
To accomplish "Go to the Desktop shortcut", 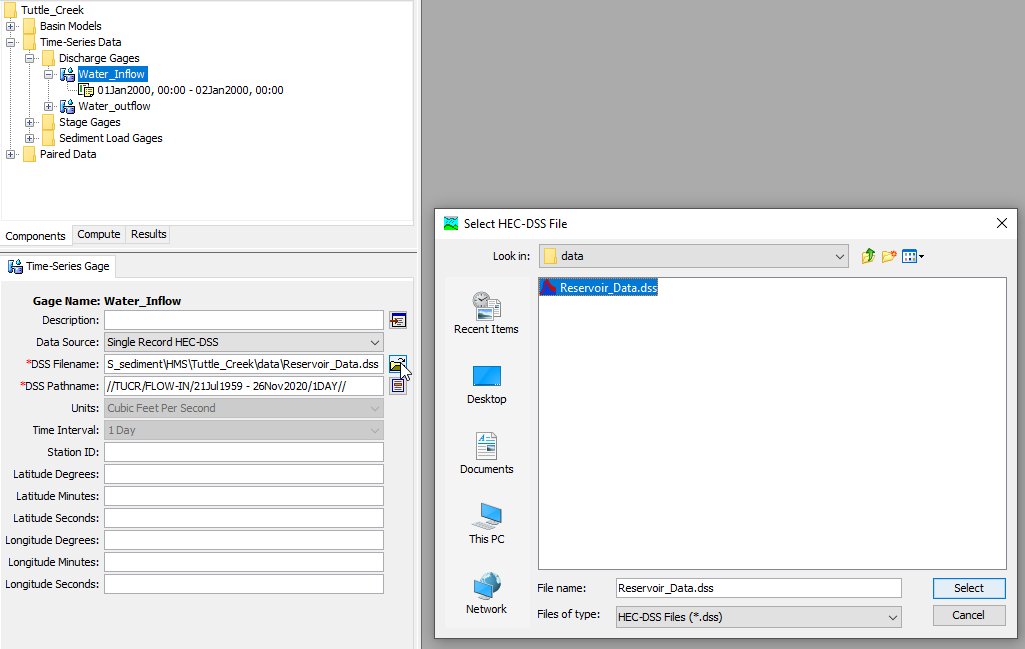I will click(x=486, y=383).
